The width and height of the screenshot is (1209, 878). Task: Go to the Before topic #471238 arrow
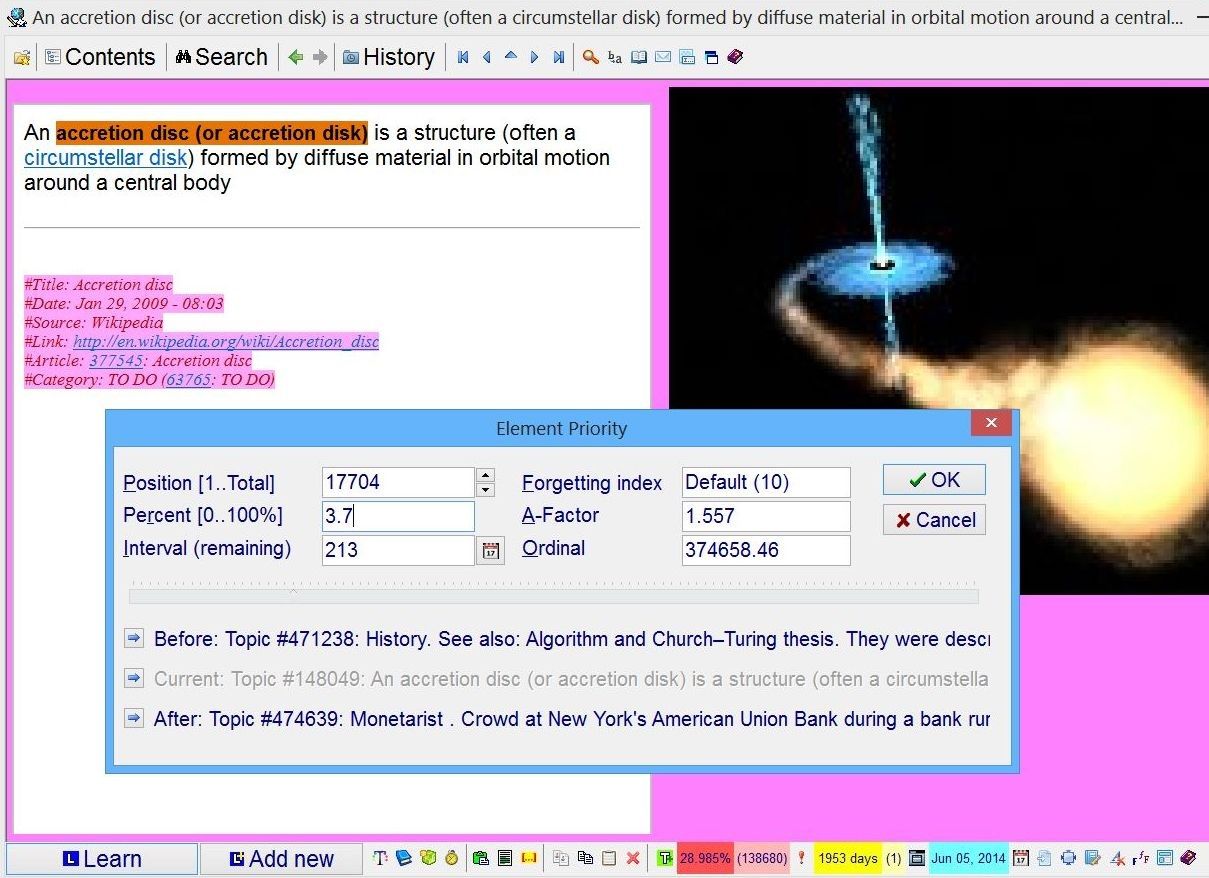(134, 639)
